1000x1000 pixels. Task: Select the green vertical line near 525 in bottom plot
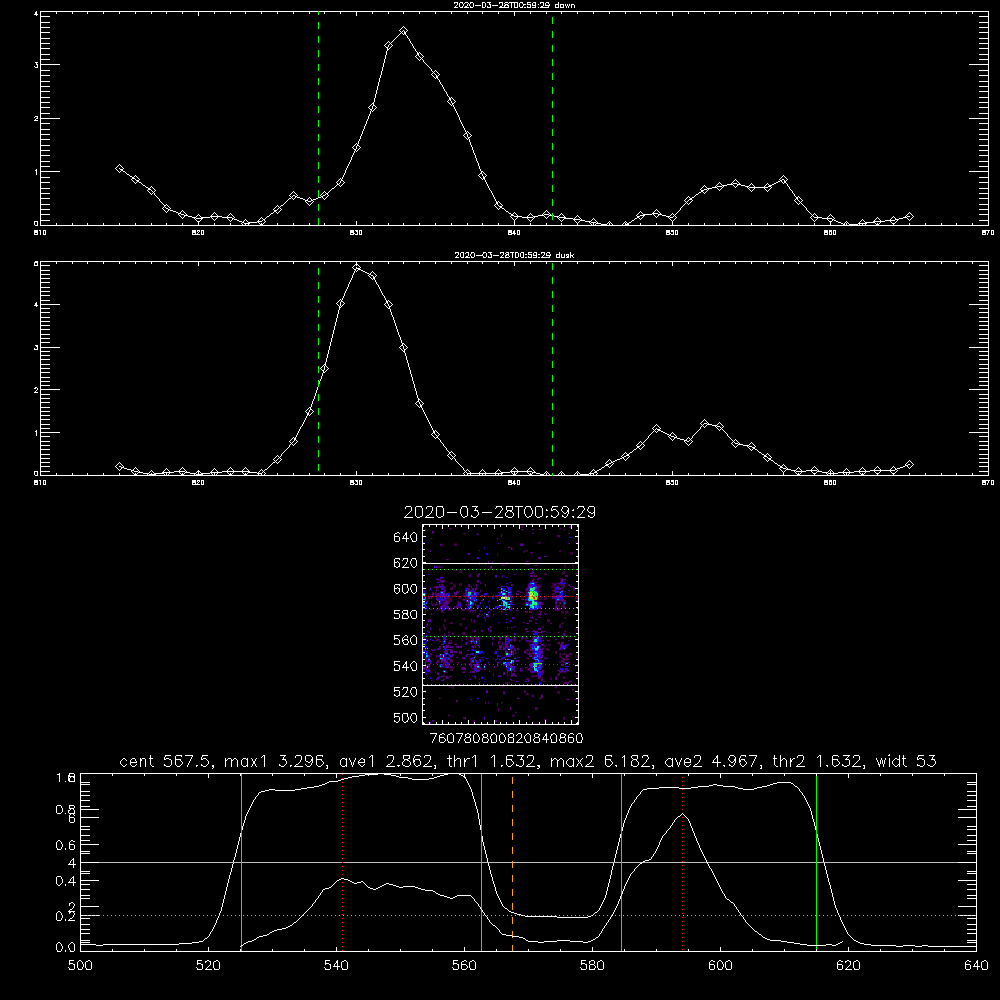(x=241, y=861)
